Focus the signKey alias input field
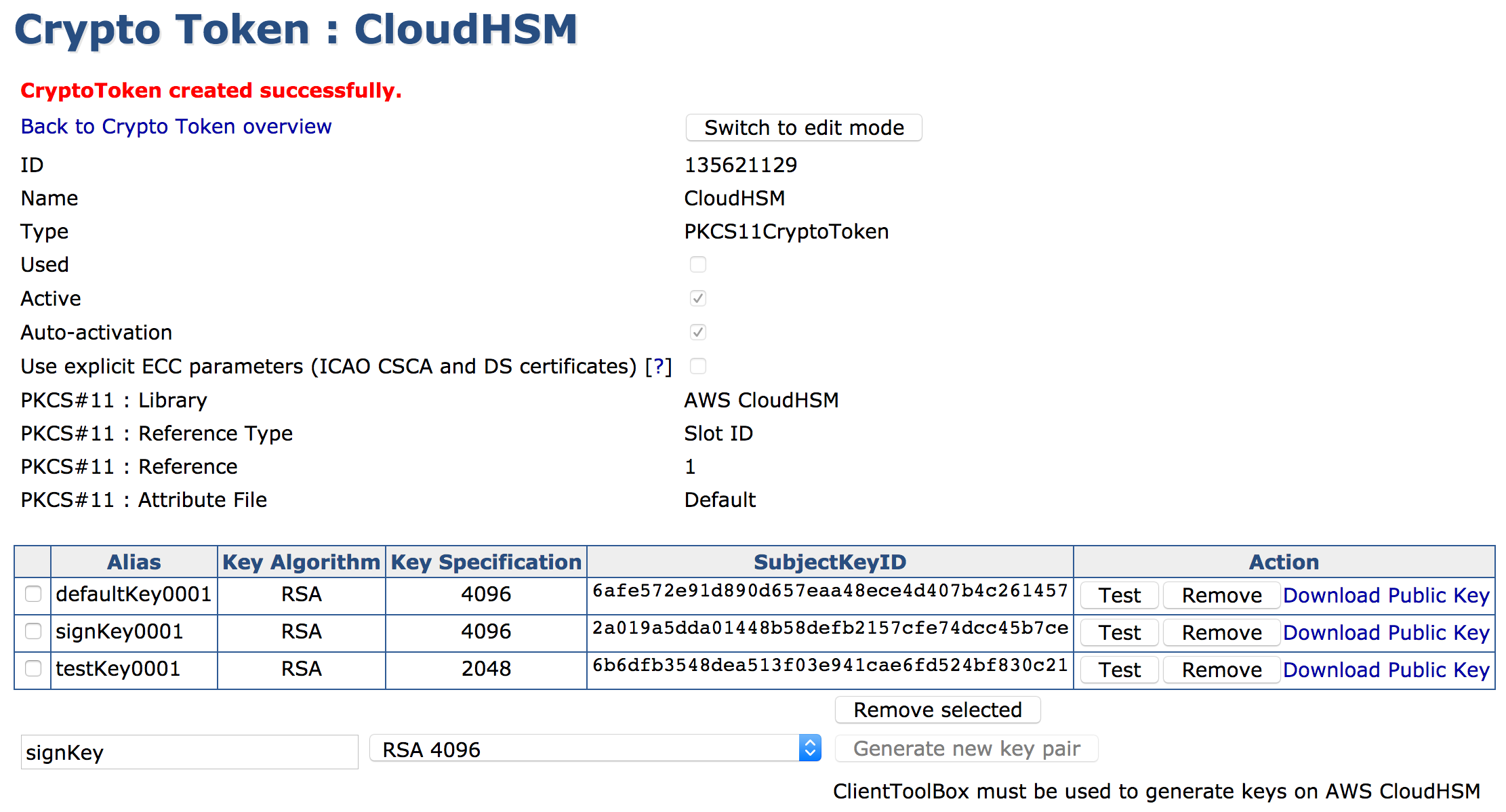The image size is (1506, 812). coord(189,752)
